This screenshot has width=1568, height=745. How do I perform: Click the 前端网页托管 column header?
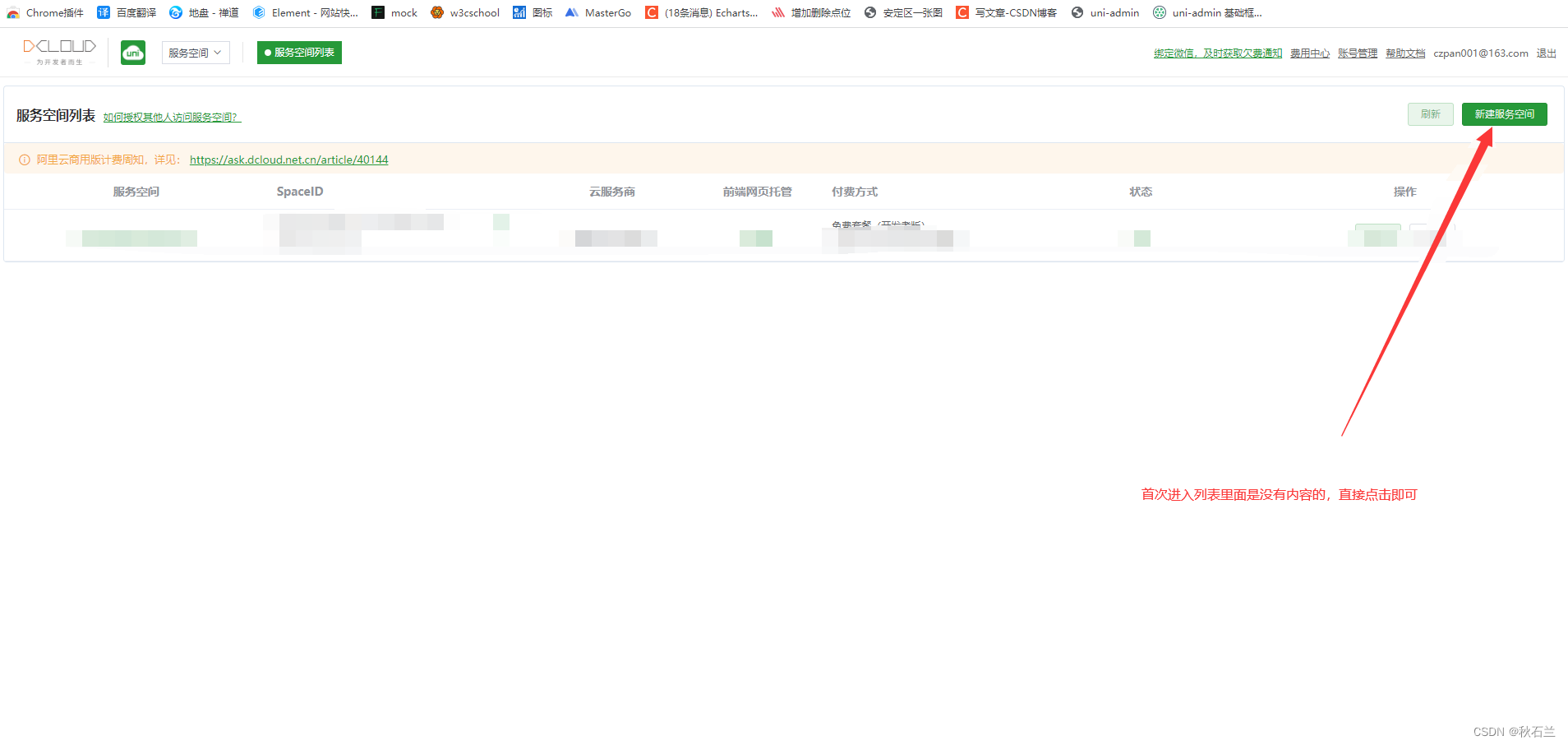point(757,192)
